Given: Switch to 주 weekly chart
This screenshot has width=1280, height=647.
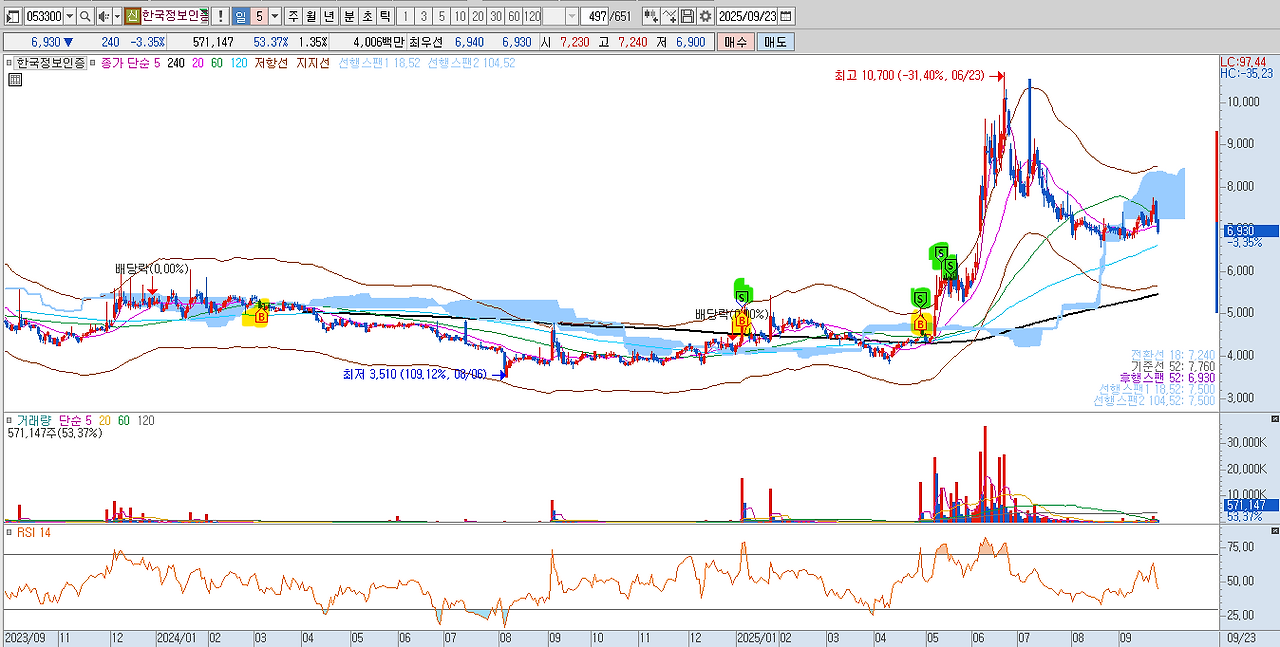Looking at the screenshot, I should tap(293, 16).
